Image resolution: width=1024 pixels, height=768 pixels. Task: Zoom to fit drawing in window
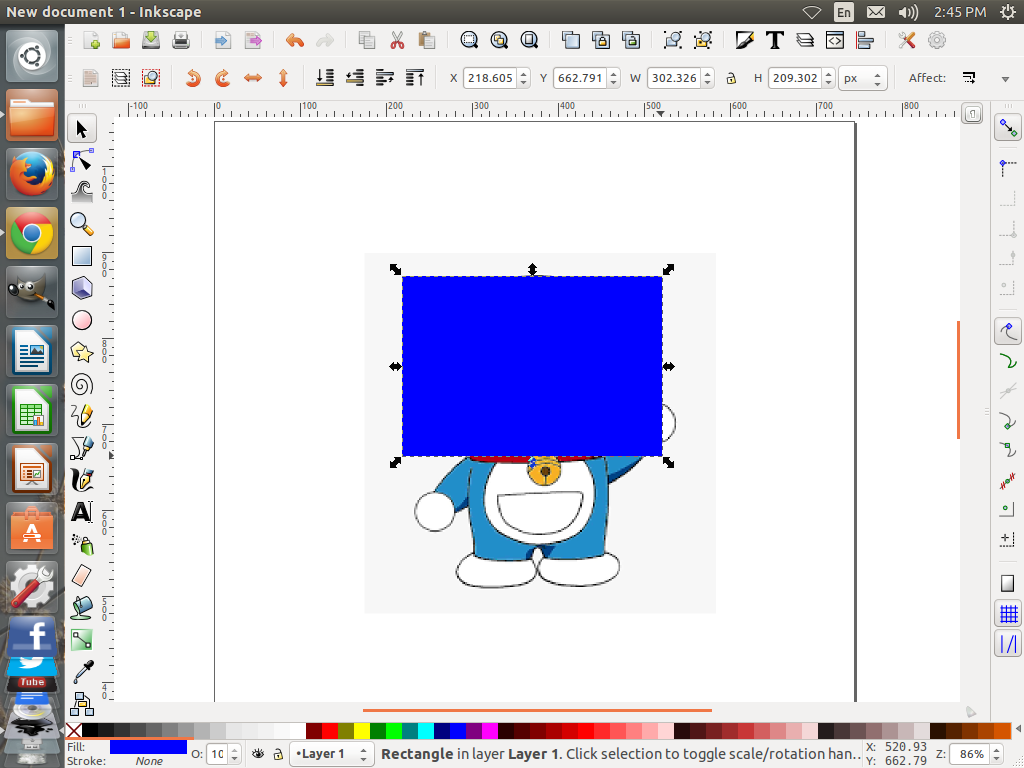tap(499, 40)
